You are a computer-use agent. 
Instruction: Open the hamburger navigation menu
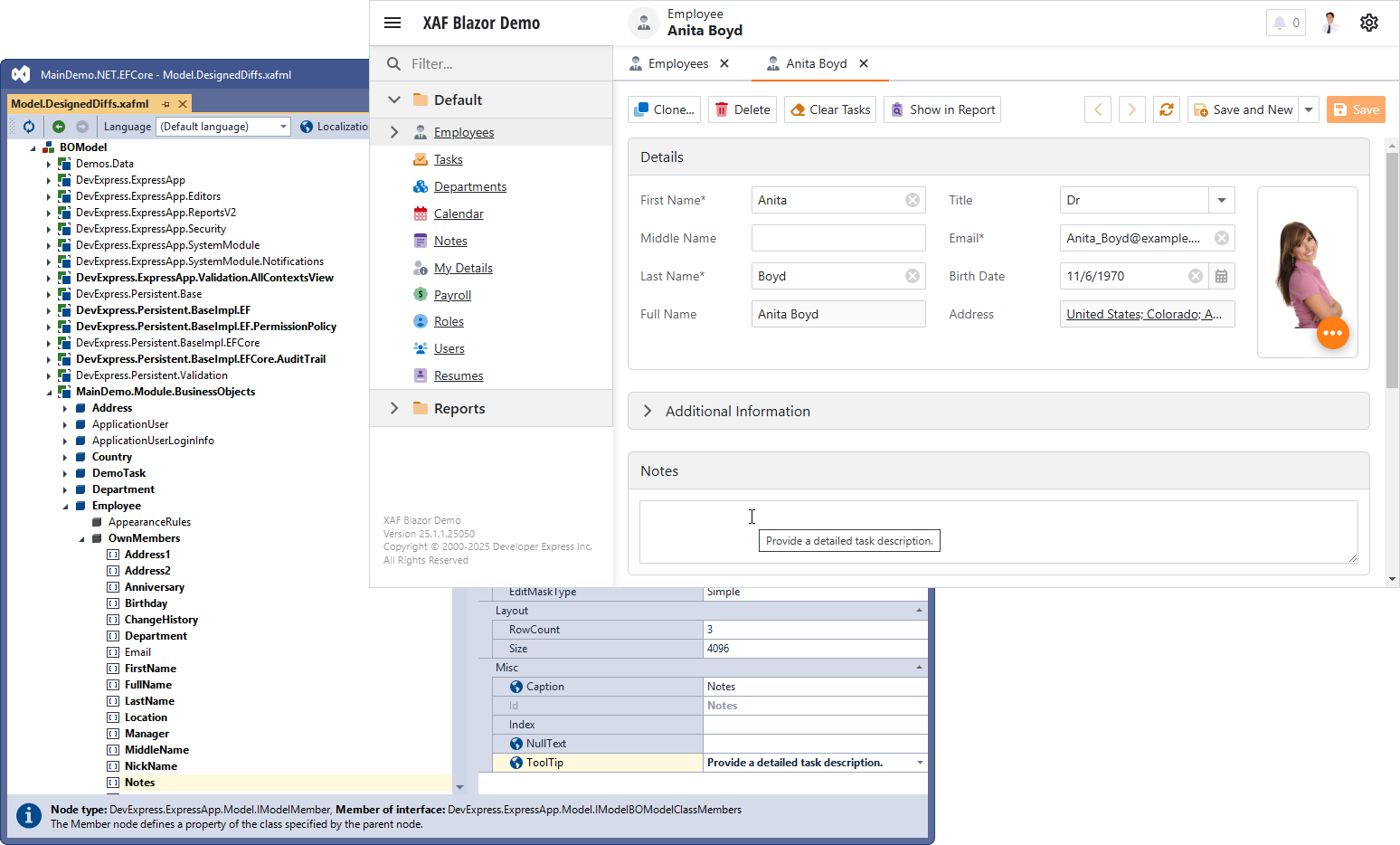(x=393, y=23)
